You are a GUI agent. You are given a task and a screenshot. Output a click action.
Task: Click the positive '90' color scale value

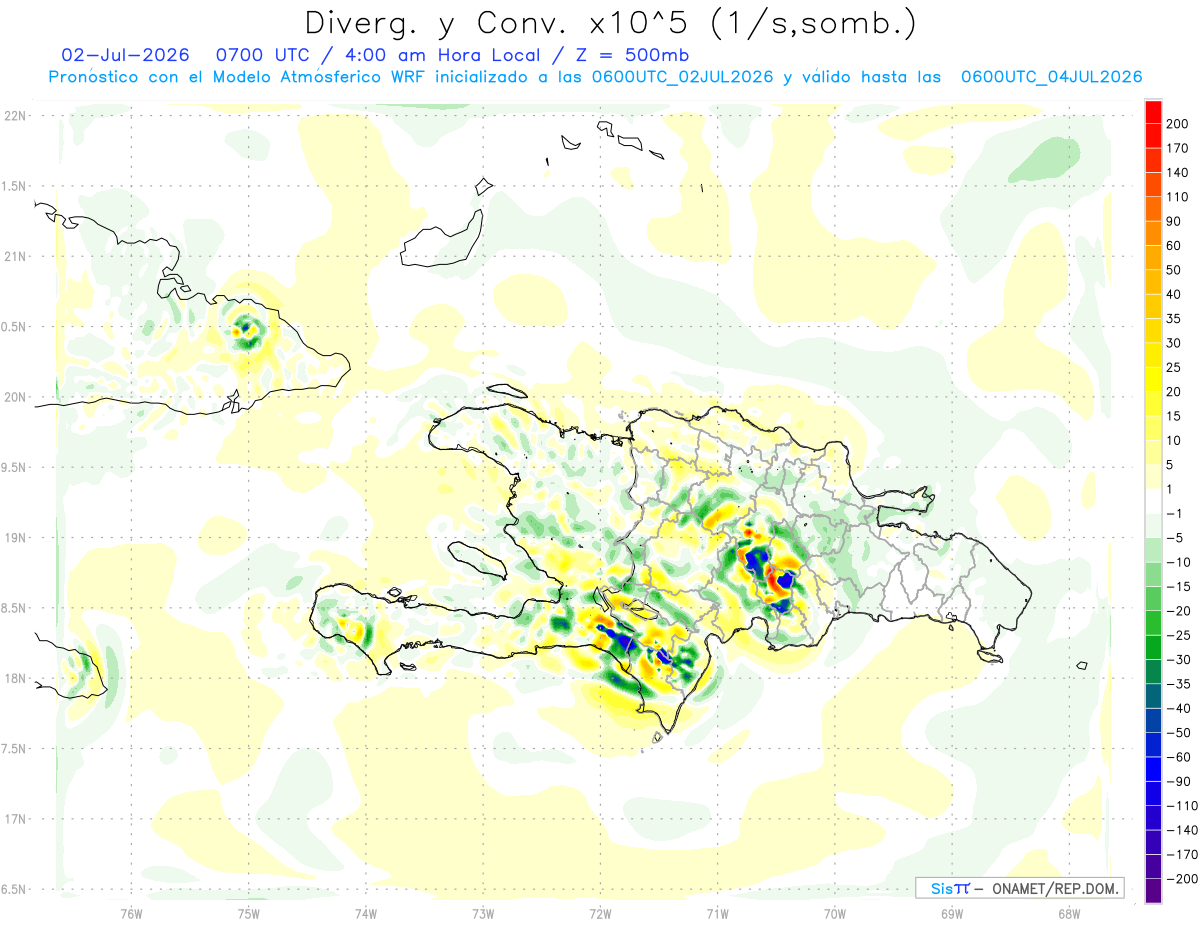tap(1174, 221)
